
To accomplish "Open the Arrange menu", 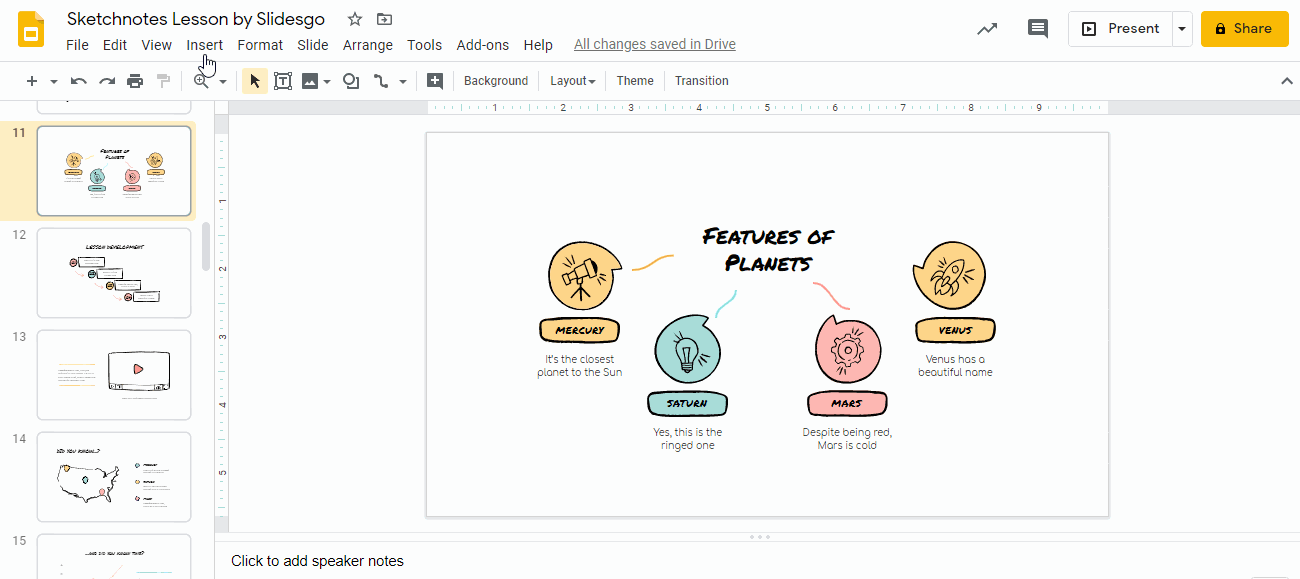I will [x=368, y=45].
